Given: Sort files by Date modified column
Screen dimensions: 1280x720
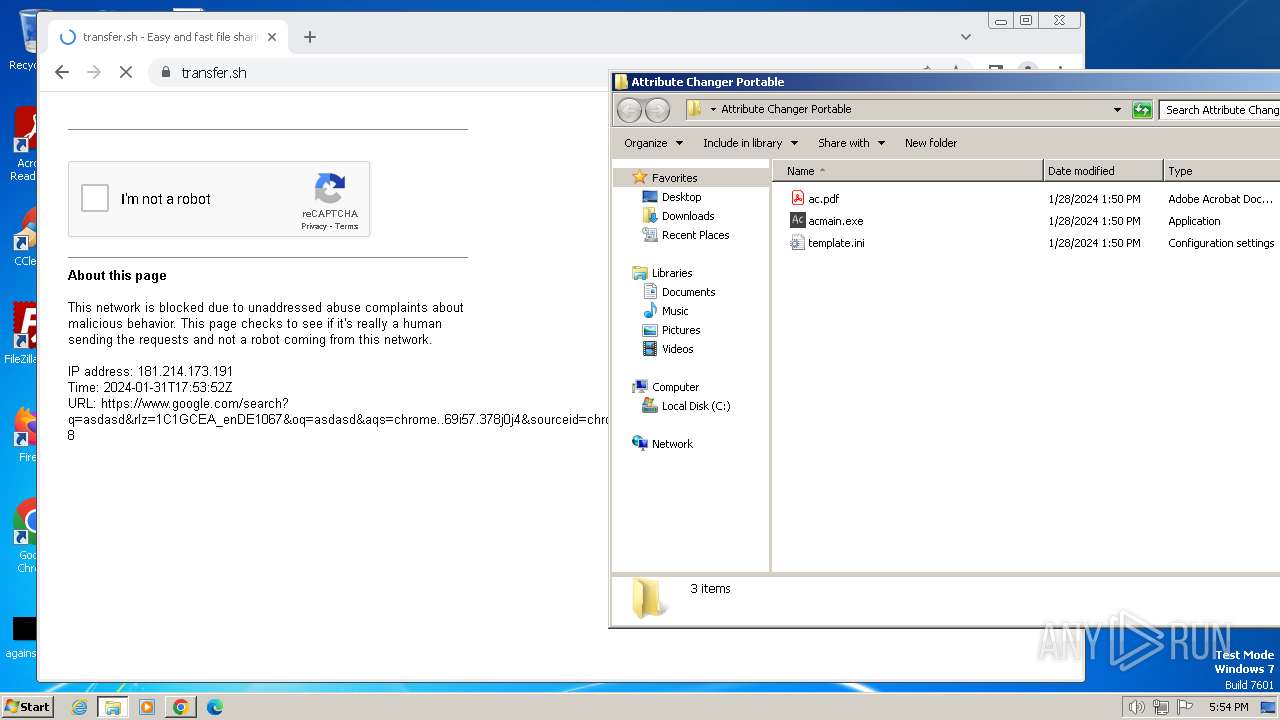Looking at the screenshot, I should [x=1103, y=171].
